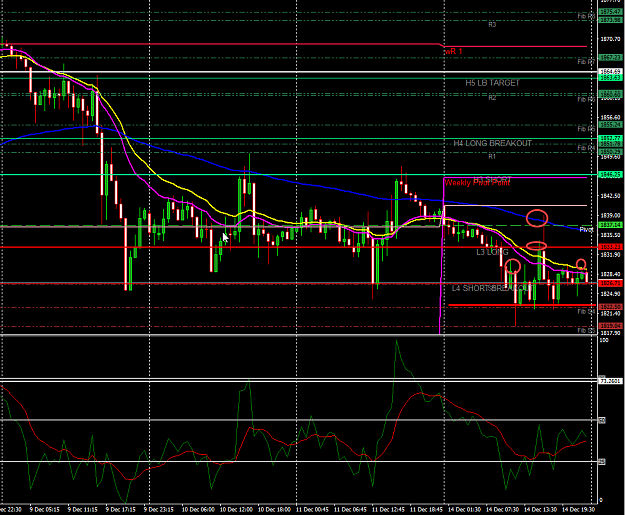The height and width of the screenshot is (515, 625).
Task: Click the 1852.77 green price tag
Action: pos(610,138)
